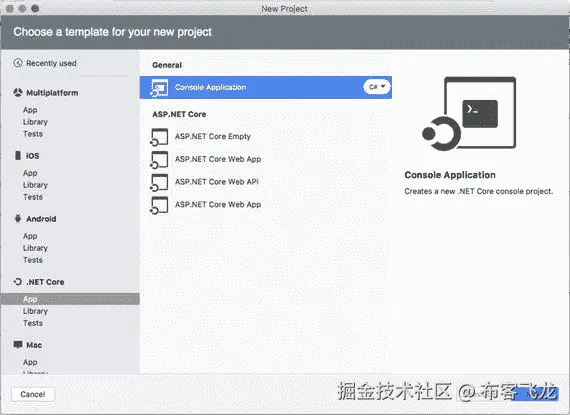This screenshot has height=415, width=570.
Task: Click the Recently used clock icon
Action: [18, 63]
